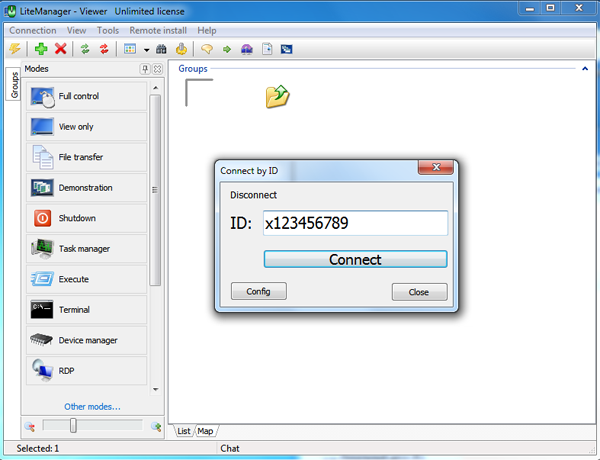Viewport: 600px width, 460px height.
Task: Click the red X delete connection icon
Action: point(61,49)
